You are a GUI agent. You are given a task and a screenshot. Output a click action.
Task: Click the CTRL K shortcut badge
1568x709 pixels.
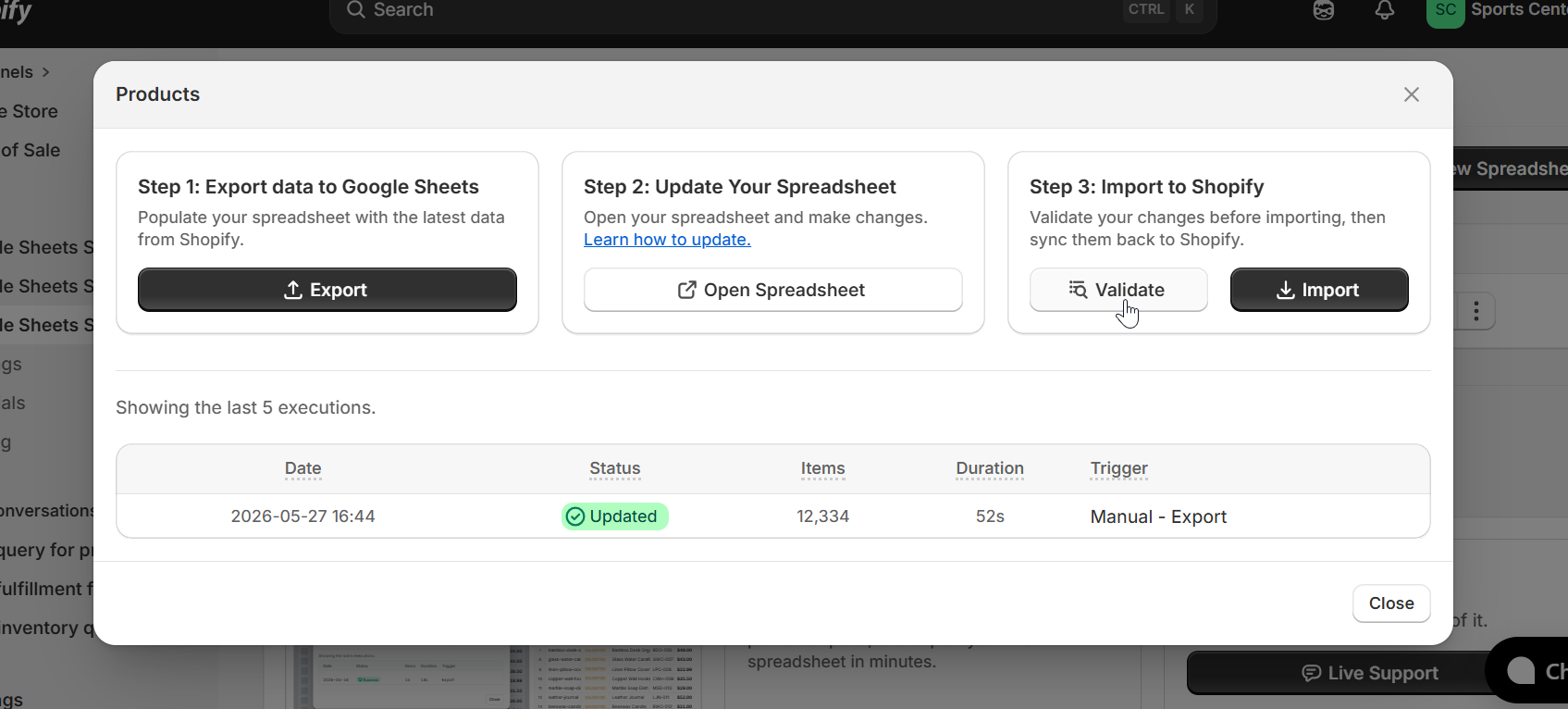(1163, 9)
